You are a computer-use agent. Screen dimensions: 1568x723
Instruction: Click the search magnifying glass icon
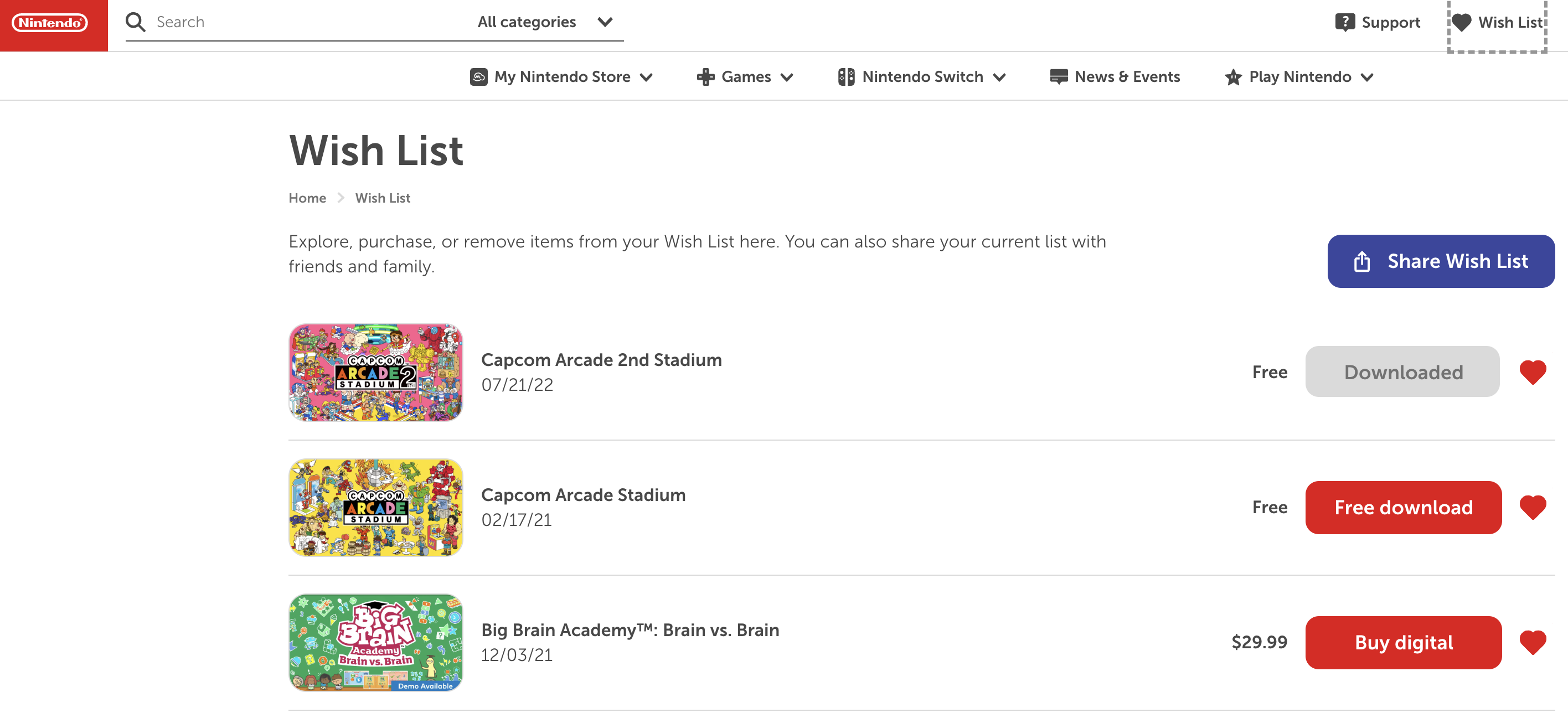tap(135, 23)
